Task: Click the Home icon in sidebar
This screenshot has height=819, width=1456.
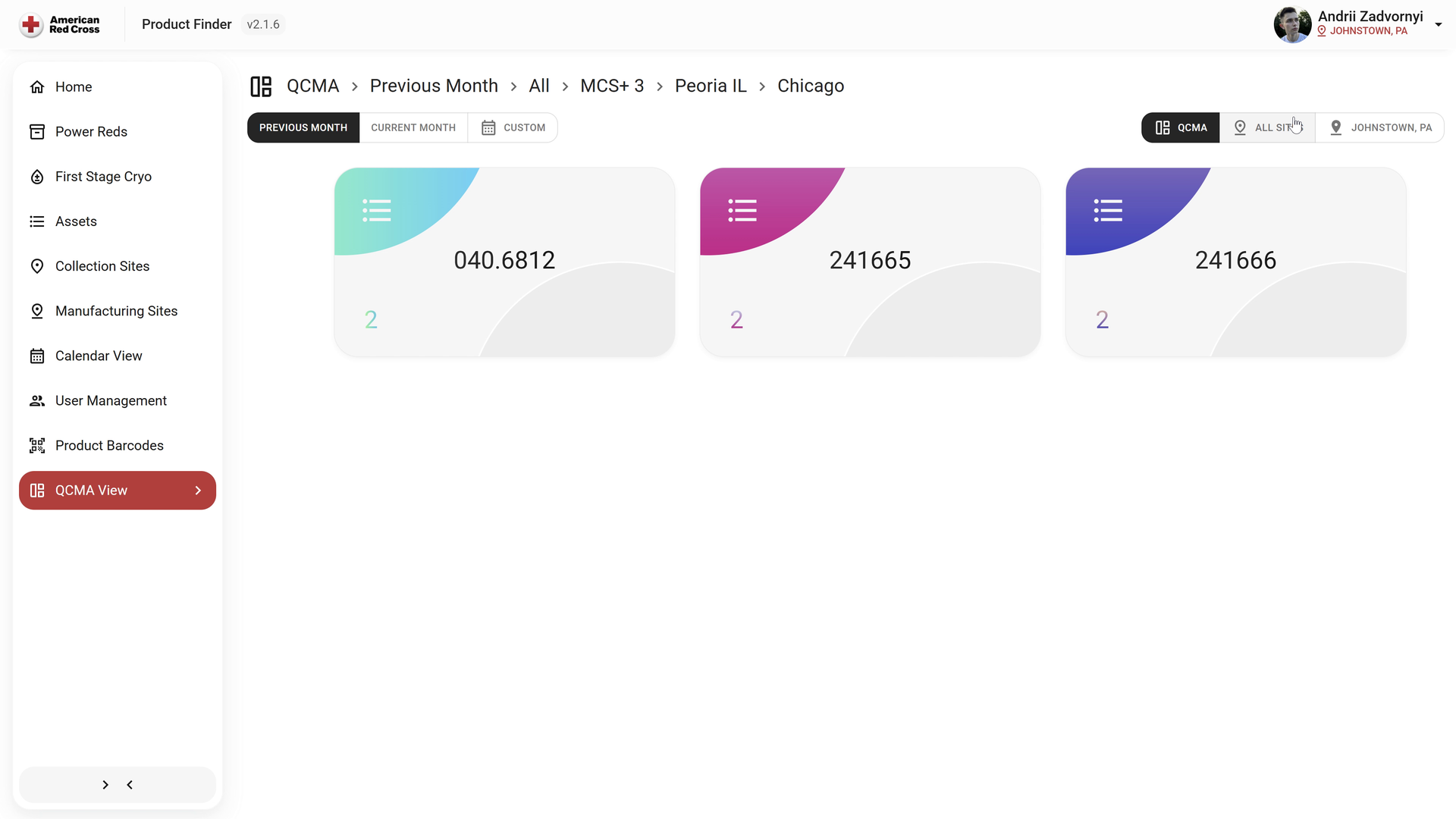Action: click(37, 87)
